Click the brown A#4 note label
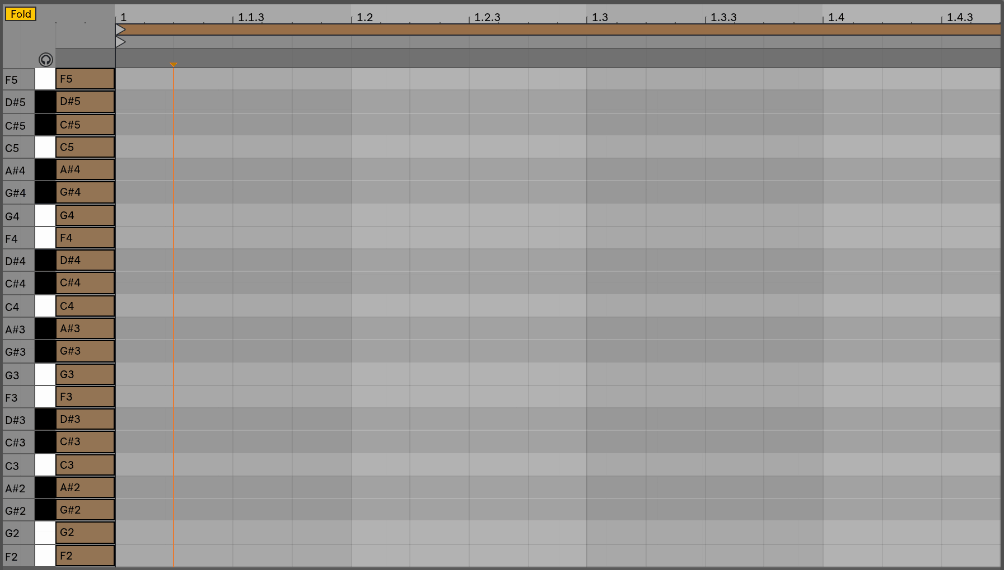The image size is (1004, 570). coord(85,170)
